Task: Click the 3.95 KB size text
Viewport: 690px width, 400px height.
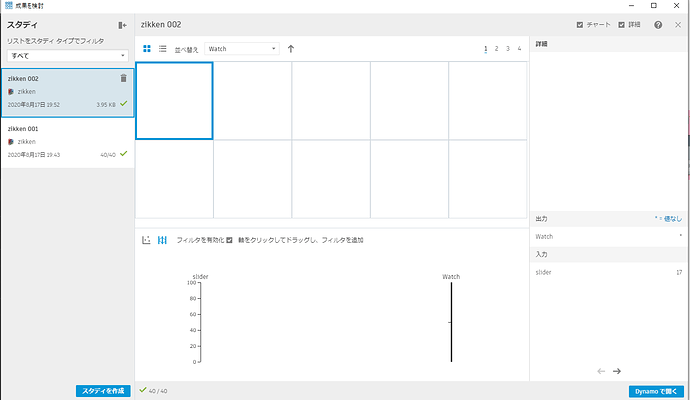Action: coord(106,105)
